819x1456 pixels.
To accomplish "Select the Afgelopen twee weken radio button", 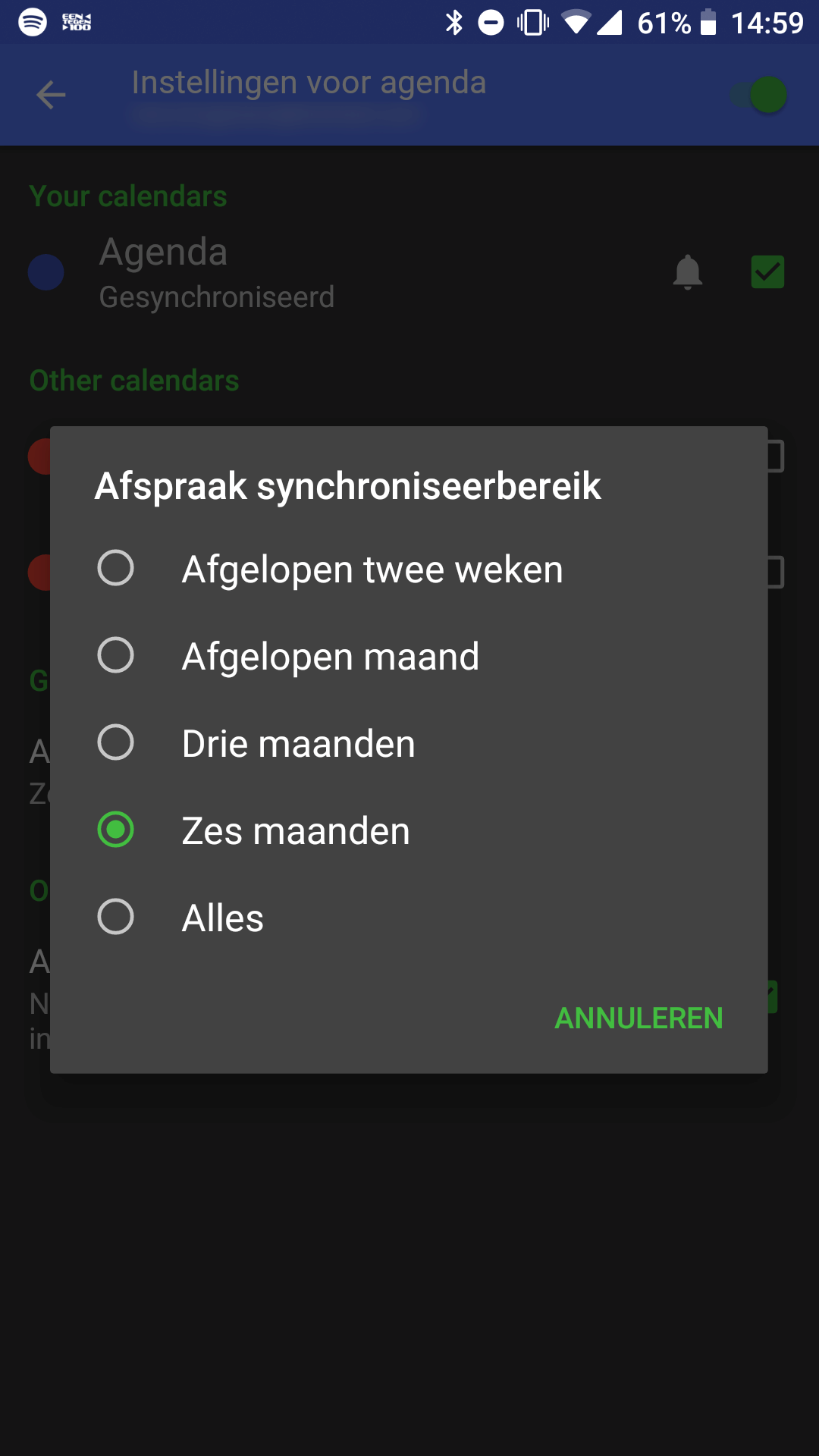I will point(116,568).
